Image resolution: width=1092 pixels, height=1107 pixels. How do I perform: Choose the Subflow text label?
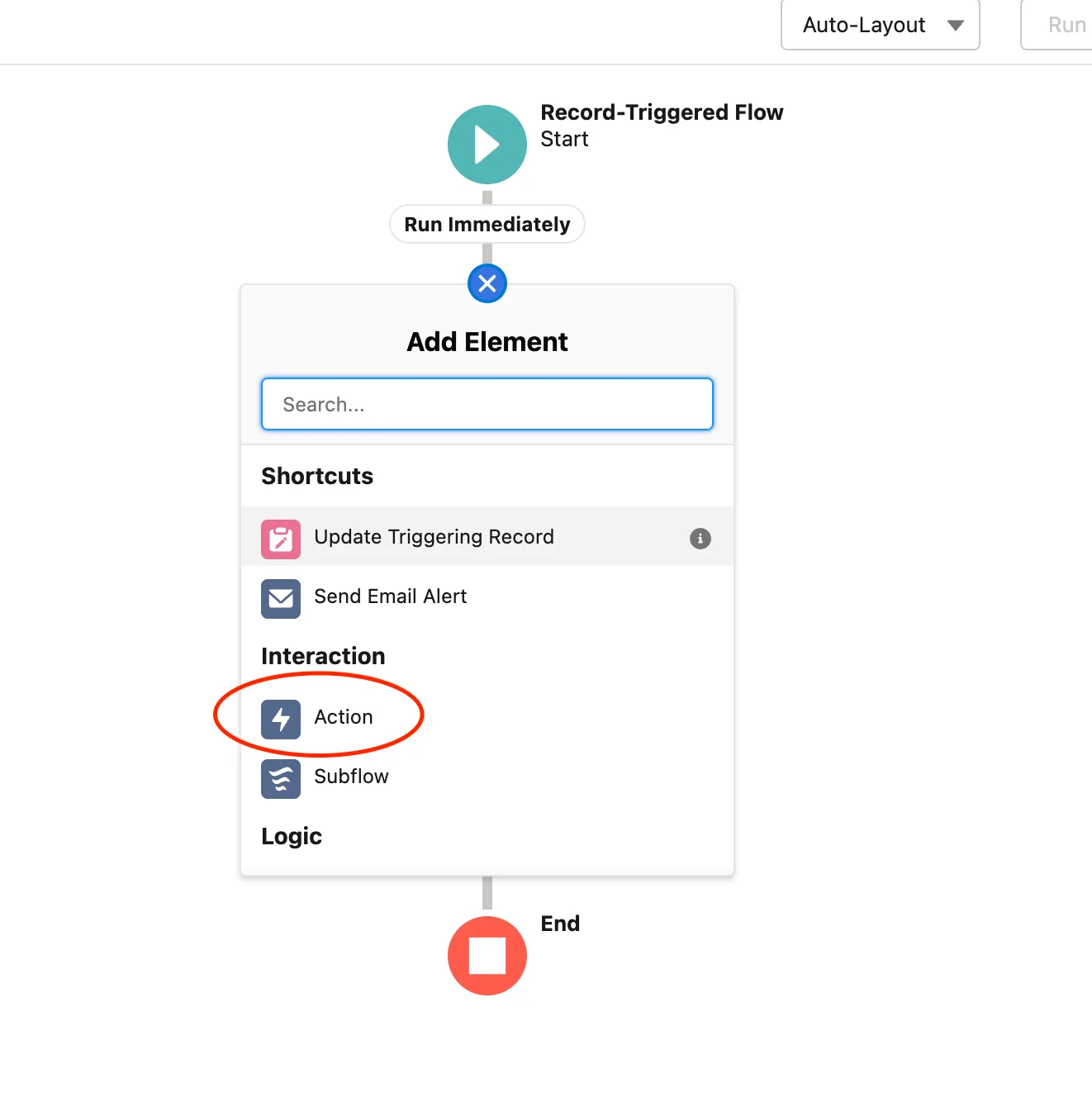351,777
